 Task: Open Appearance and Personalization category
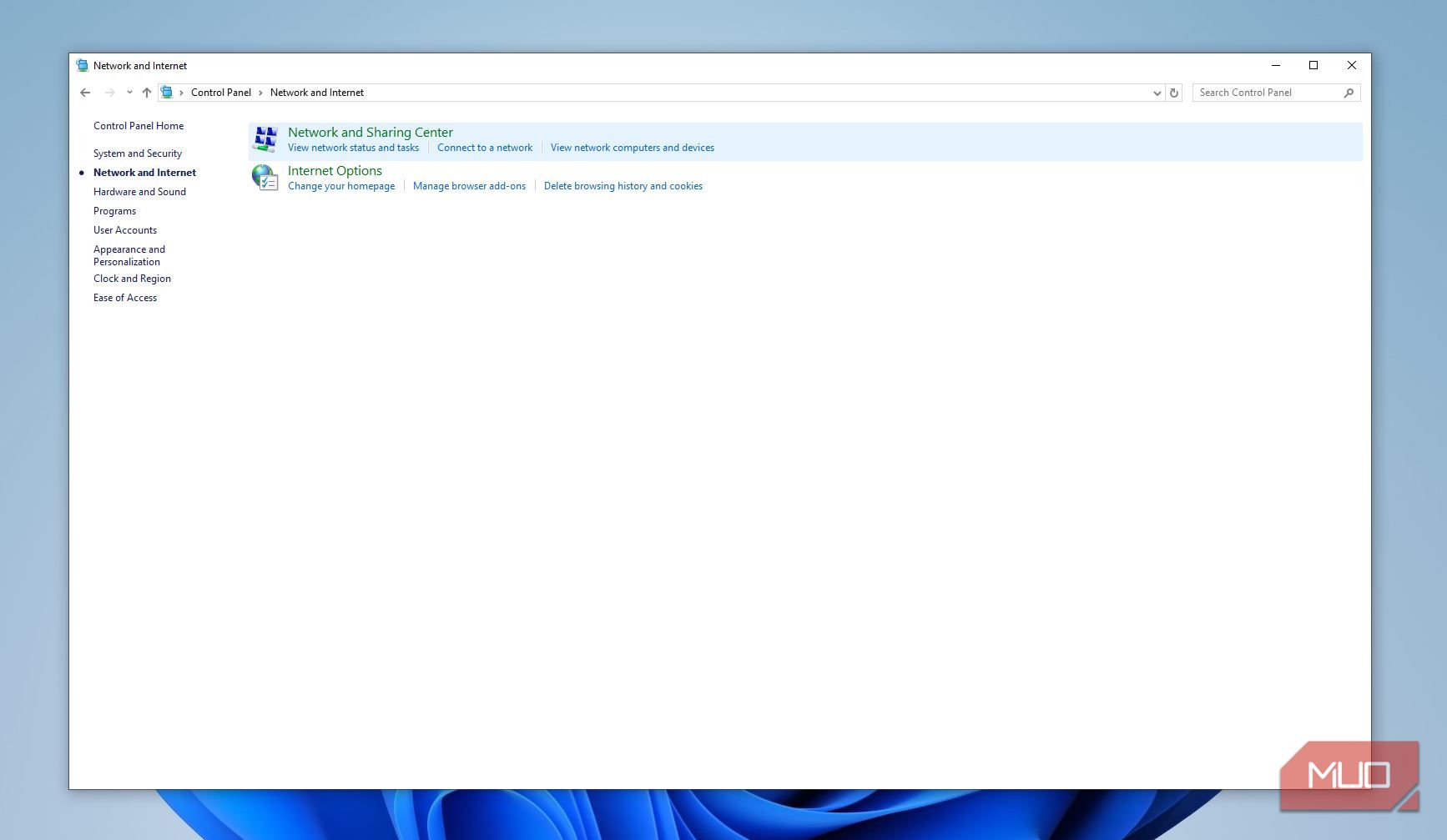coord(129,255)
